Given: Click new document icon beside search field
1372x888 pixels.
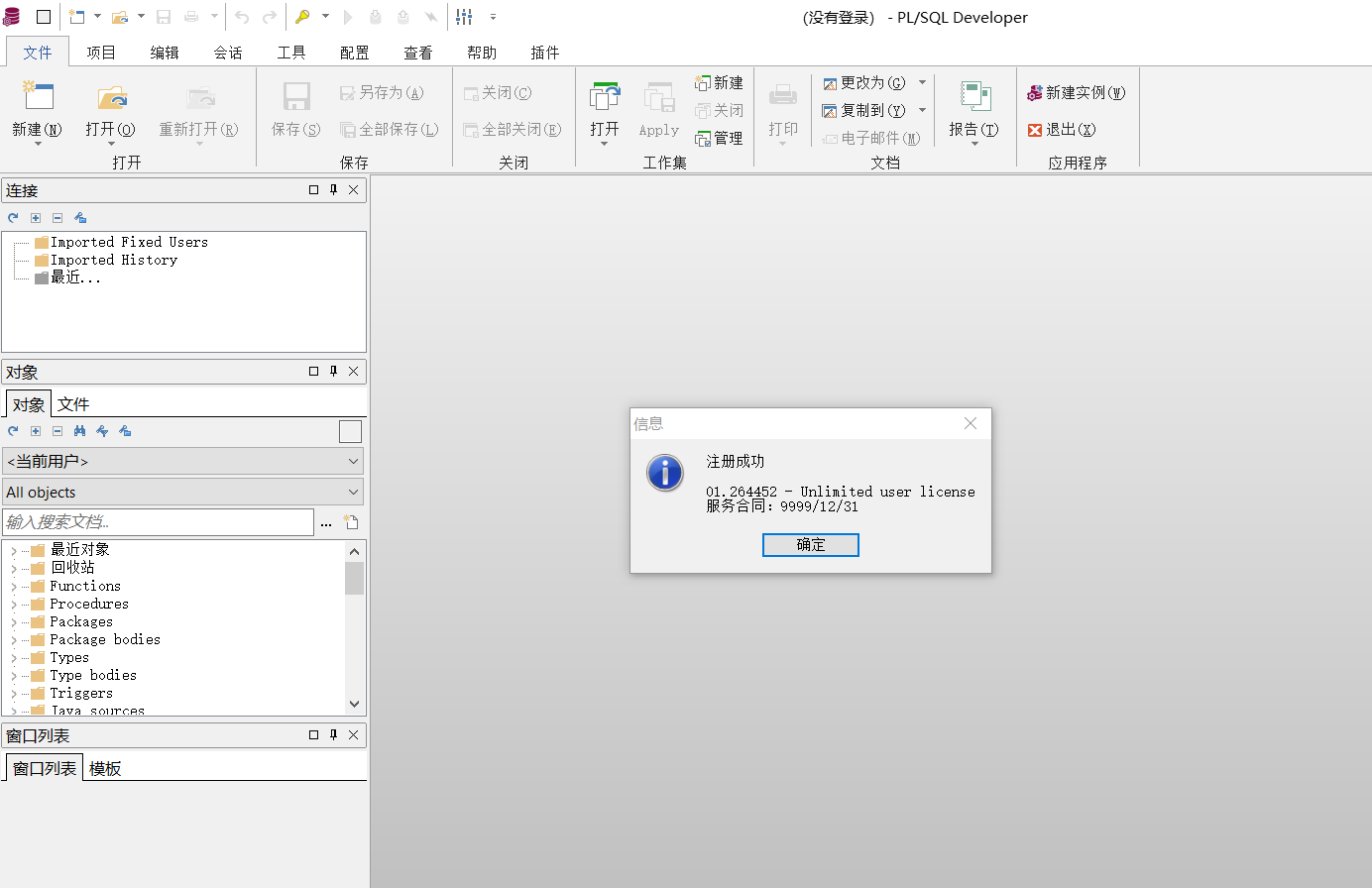Looking at the screenshot, I should coord(351,521).
